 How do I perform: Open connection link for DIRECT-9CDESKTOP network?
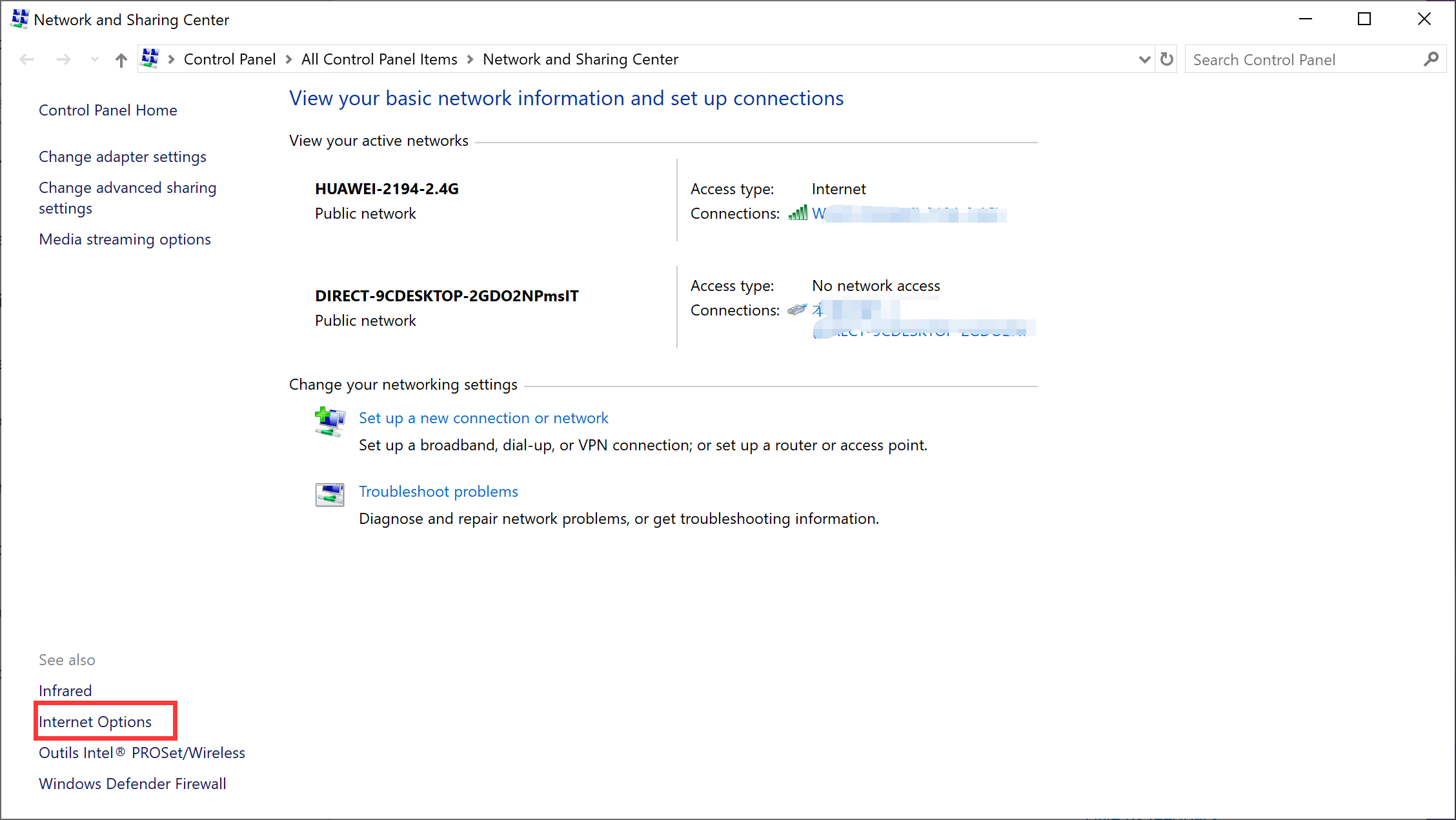924,321
